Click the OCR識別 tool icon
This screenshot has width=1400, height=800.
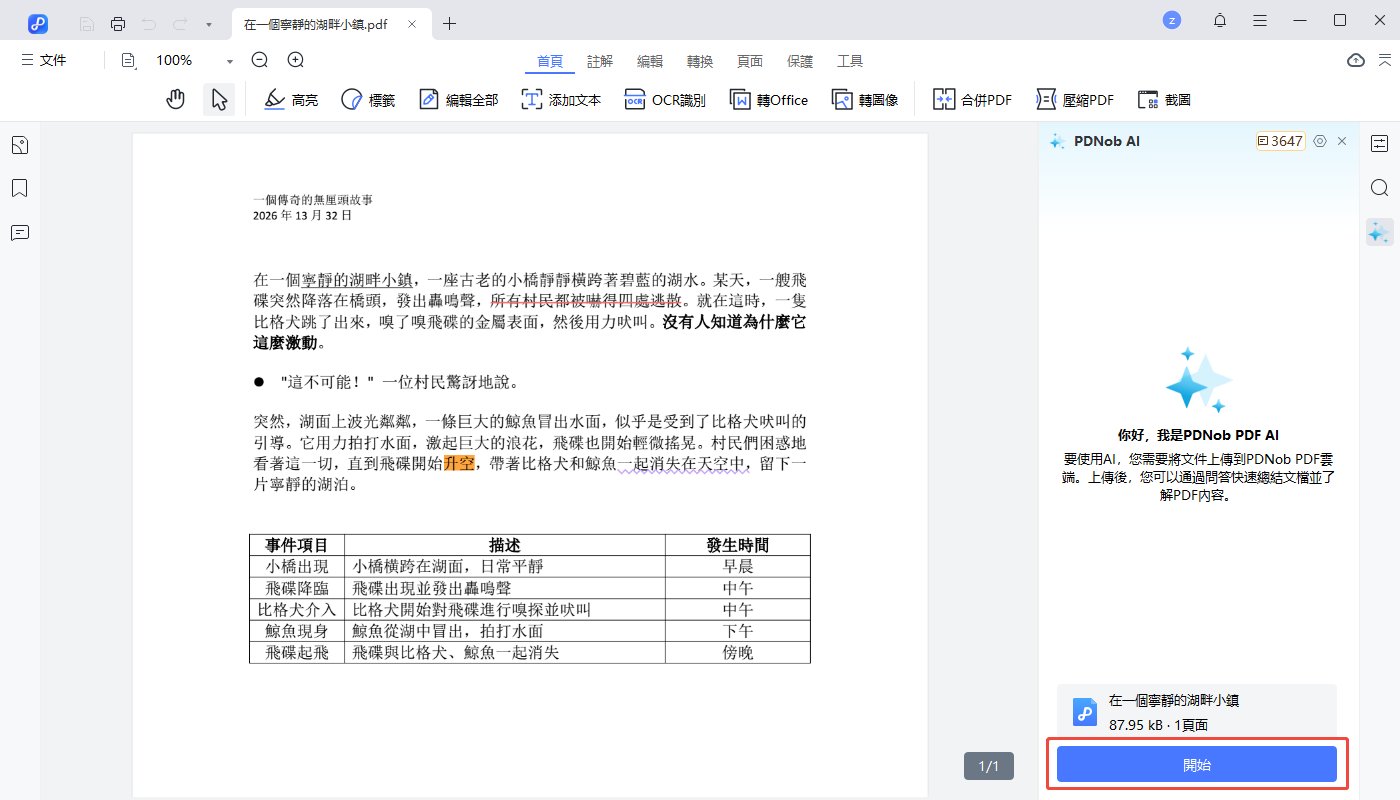tap(635, 99)
